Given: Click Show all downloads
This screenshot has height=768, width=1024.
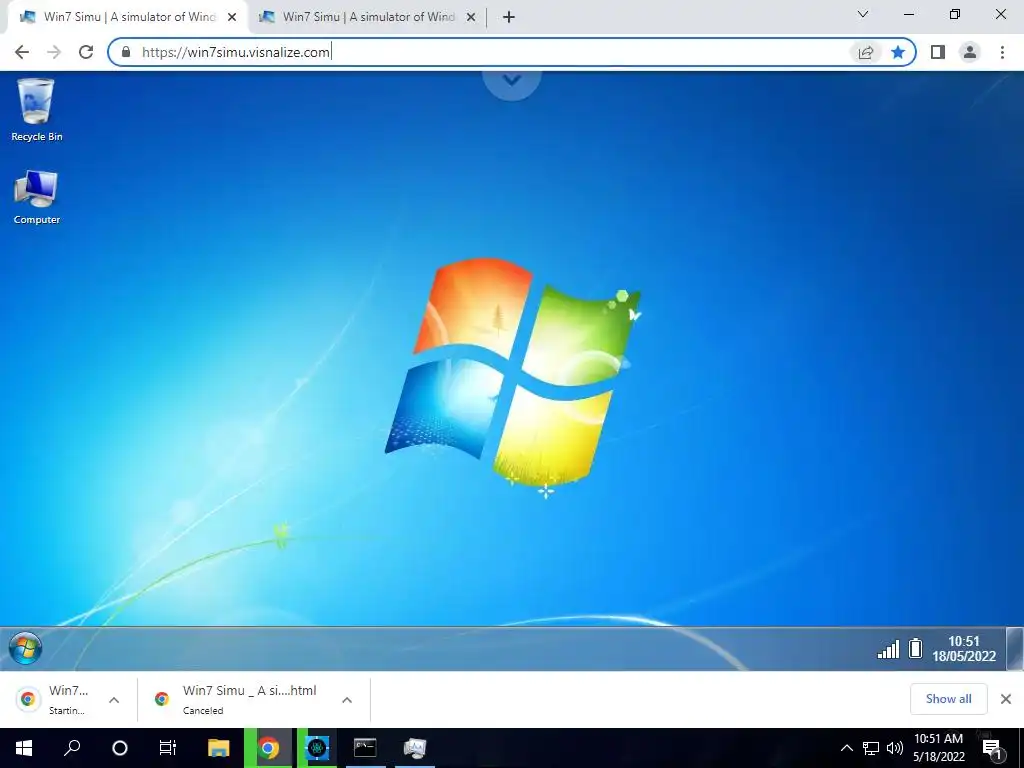Looking at the screenshot, I should pyautogui.click(x=948, y=699).
